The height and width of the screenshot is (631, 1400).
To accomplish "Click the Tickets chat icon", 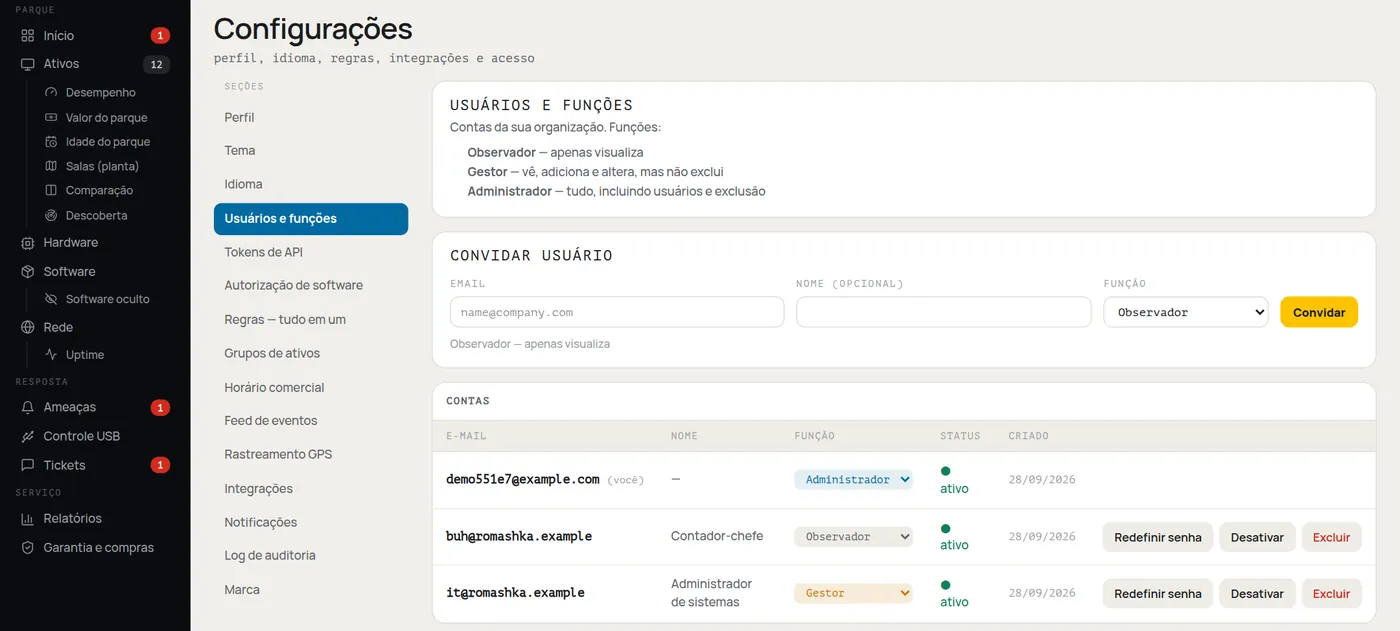I will (27, 465).
